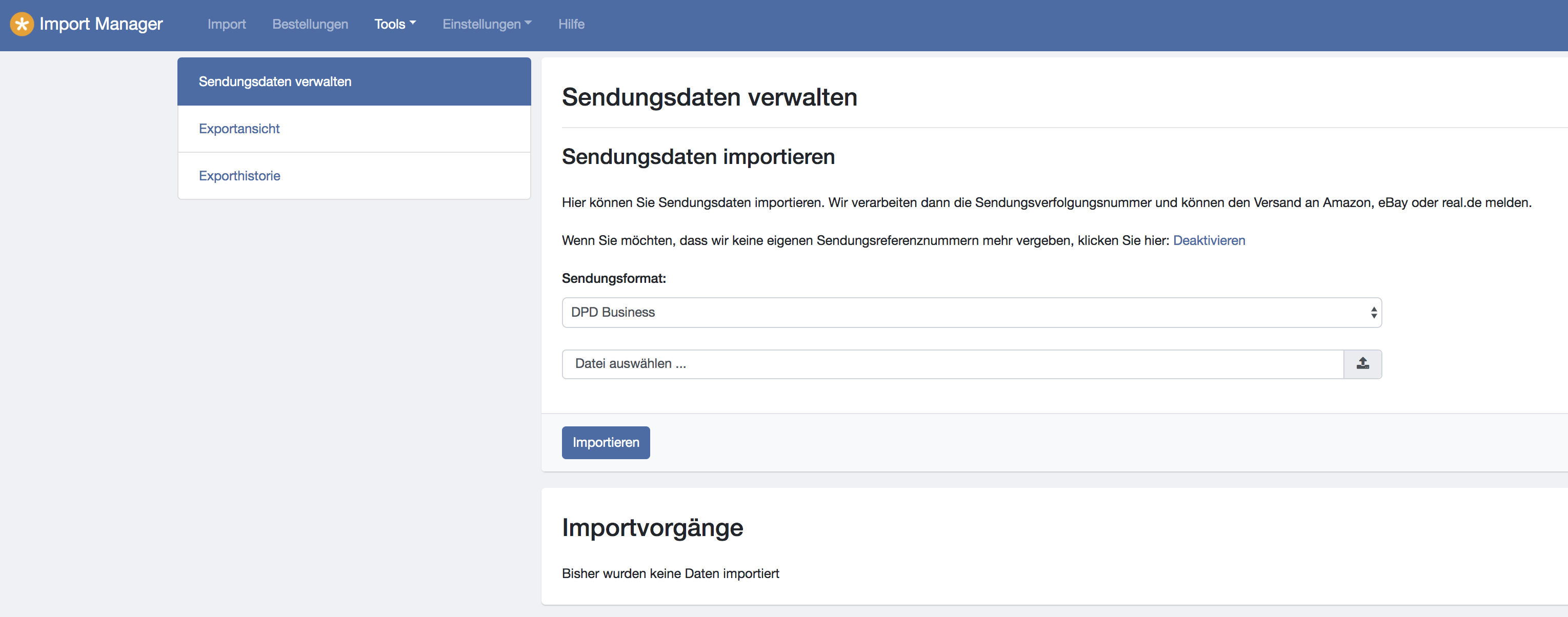This screenshot has height=617, width=1568.
Task: Open Exporthistorie in the sidebar
Action: [354, 176]
